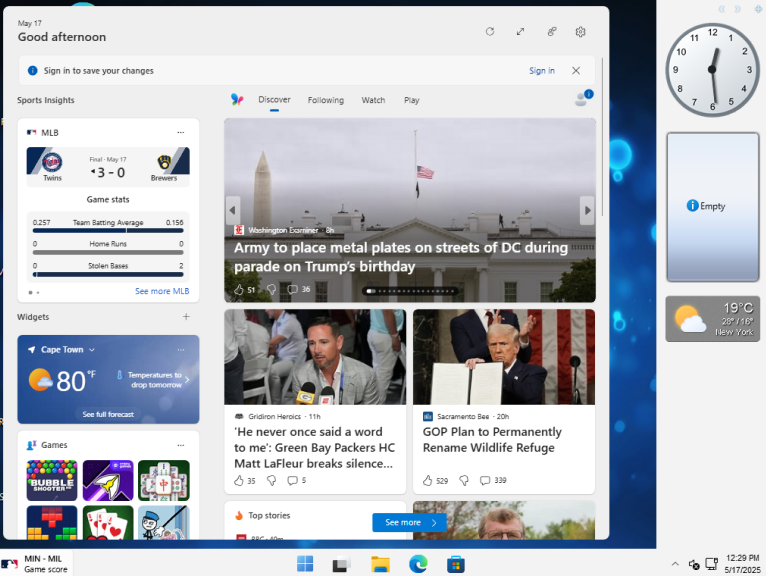The image size is (766, 576).
Task: Dislike the Matt LaFleur article
Action: pos(271,481)
